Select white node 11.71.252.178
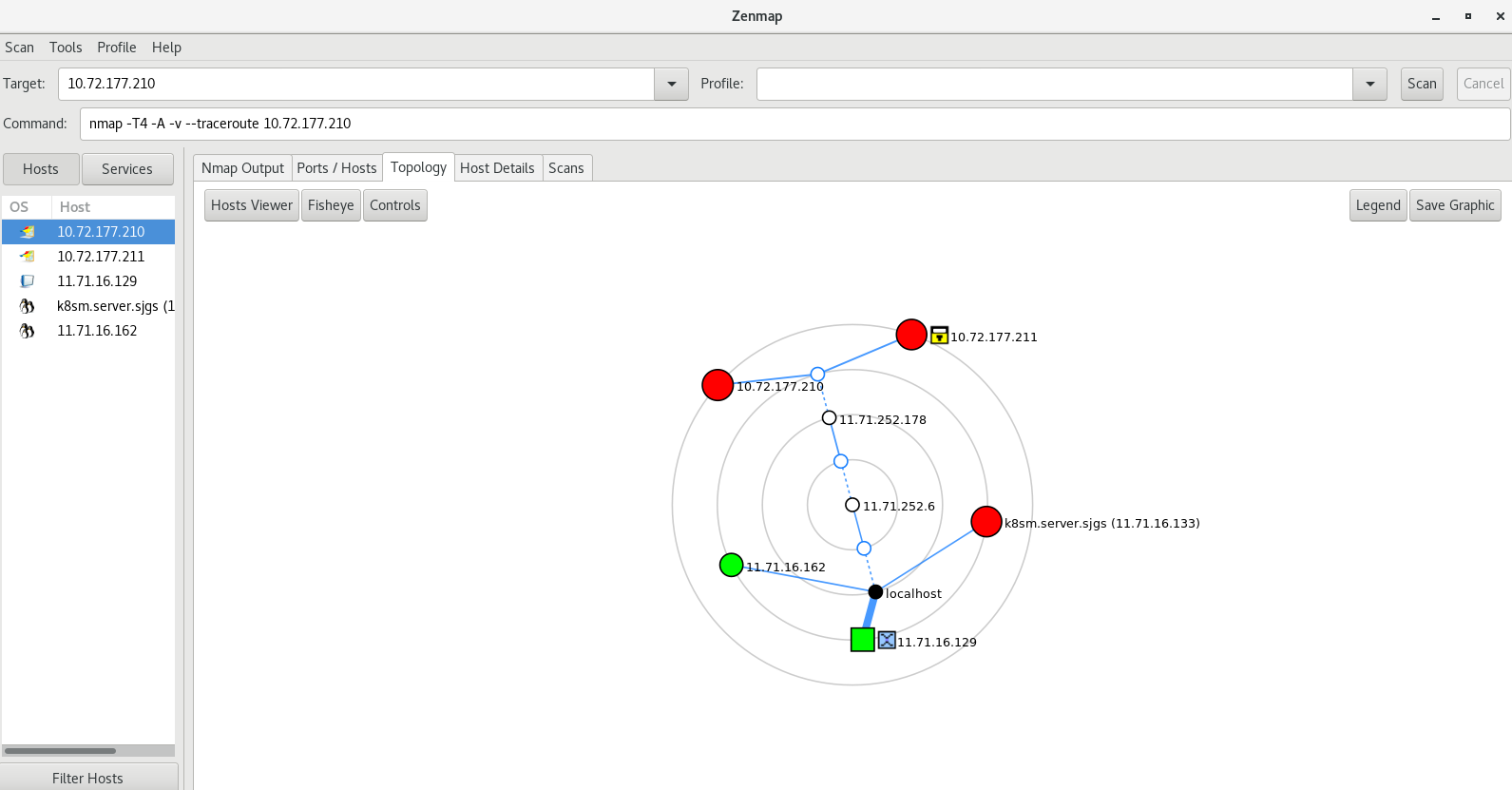This screenshot has width=1512, height=790. 829,418
